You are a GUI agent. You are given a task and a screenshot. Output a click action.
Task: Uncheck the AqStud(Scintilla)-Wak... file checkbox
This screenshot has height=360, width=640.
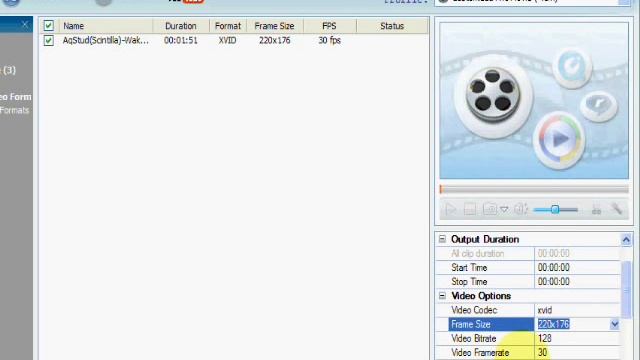point(49,40)
